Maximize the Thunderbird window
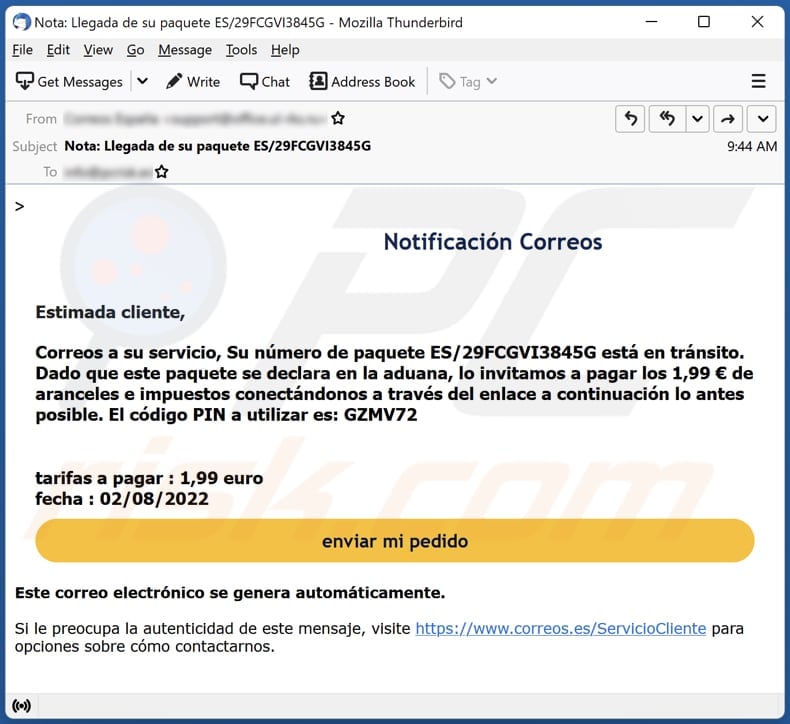Viewport: 790px width, 724px height. pos(703,22)
